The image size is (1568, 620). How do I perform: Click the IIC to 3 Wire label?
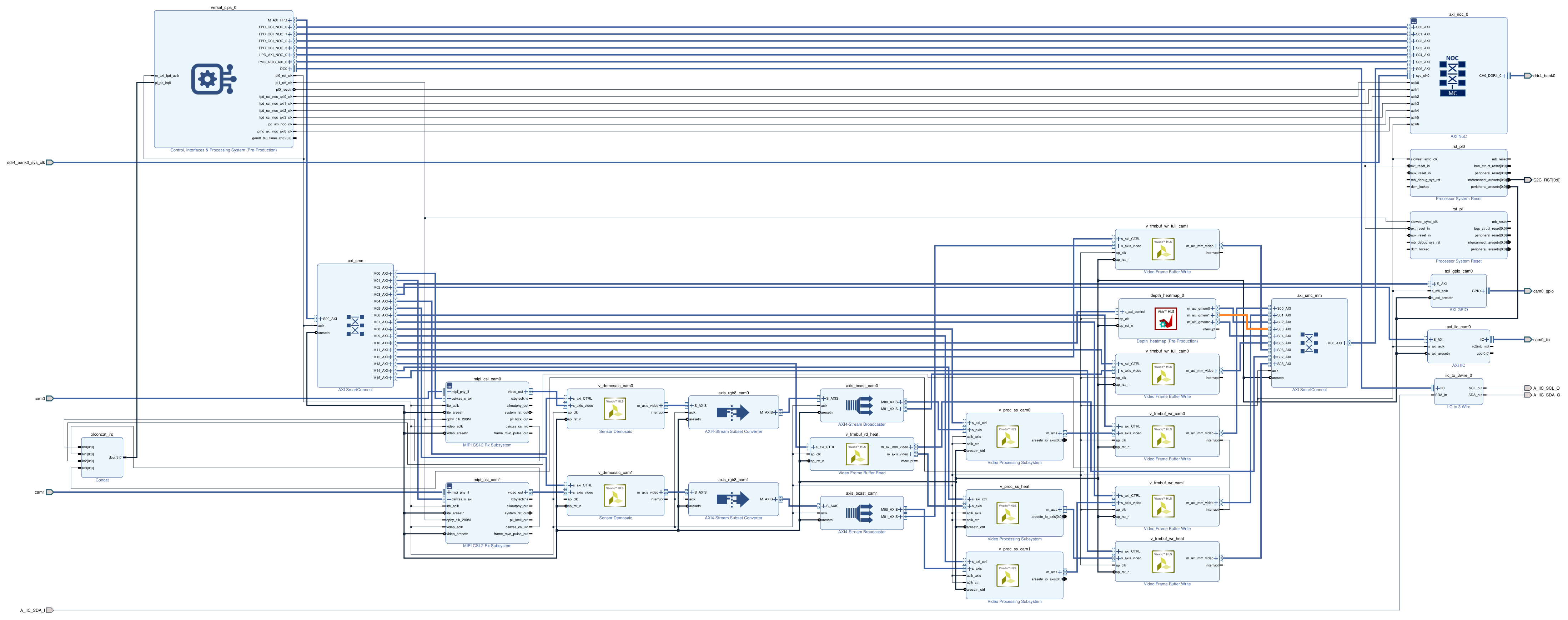coord(1458,407)
